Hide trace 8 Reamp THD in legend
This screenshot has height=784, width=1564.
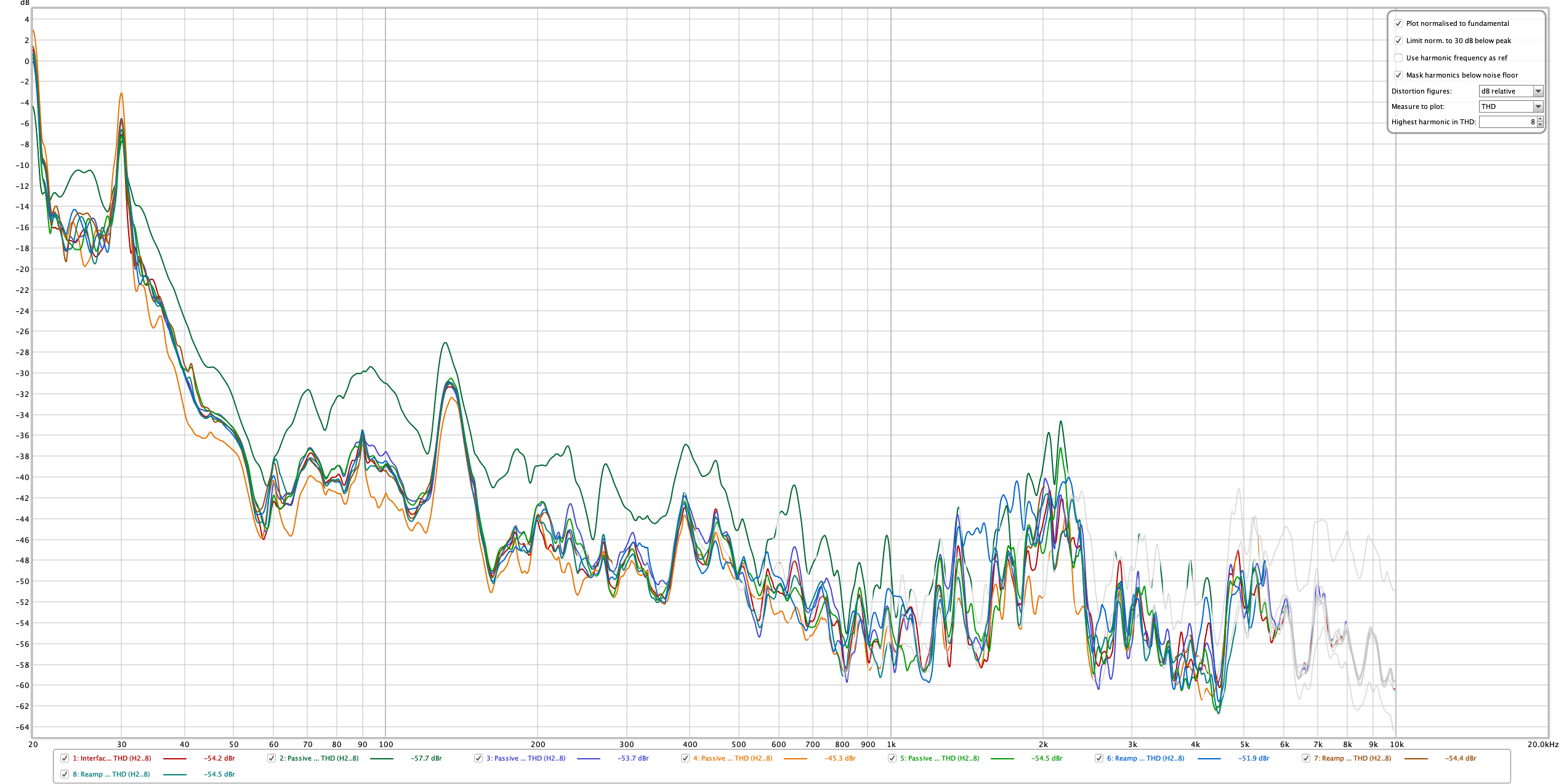click(x=65, y=774)
